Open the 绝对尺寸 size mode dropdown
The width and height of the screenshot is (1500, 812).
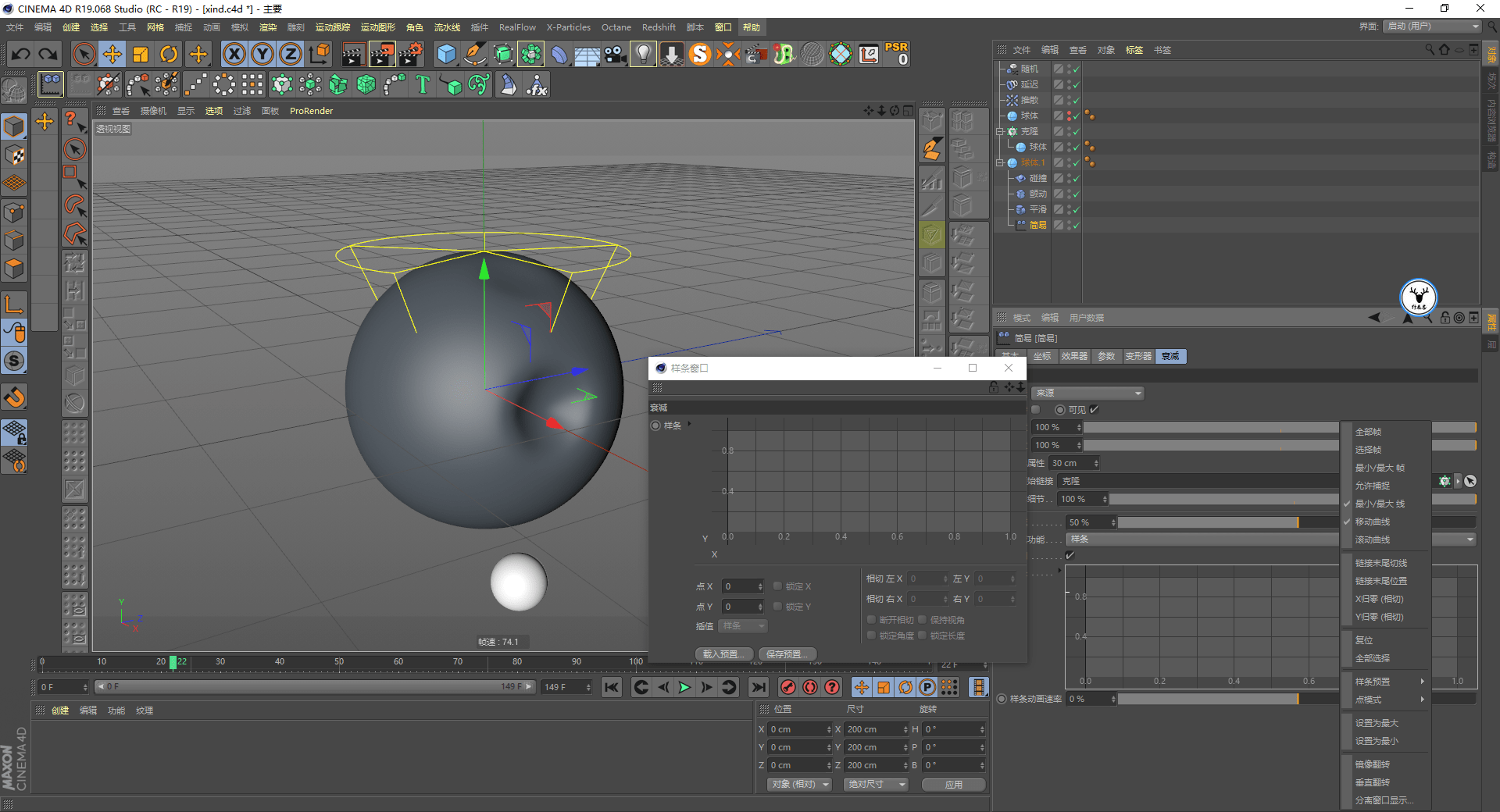coord(876,784)
